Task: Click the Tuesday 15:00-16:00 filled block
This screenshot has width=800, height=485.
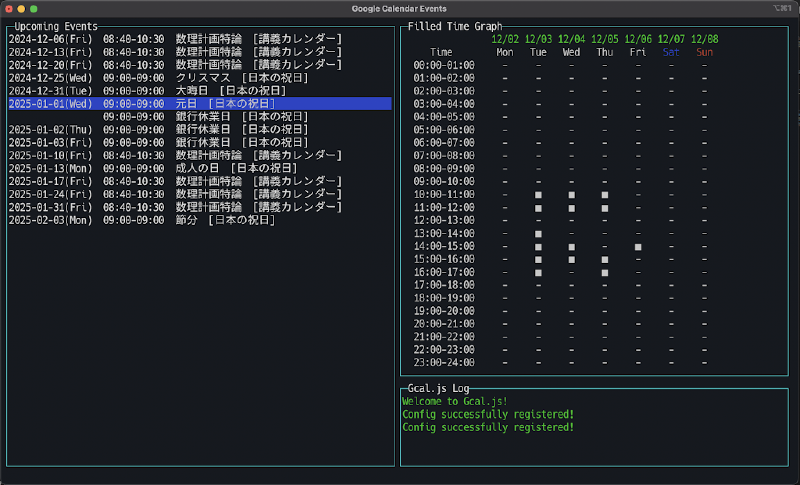Action: click(x=538, y=260)
